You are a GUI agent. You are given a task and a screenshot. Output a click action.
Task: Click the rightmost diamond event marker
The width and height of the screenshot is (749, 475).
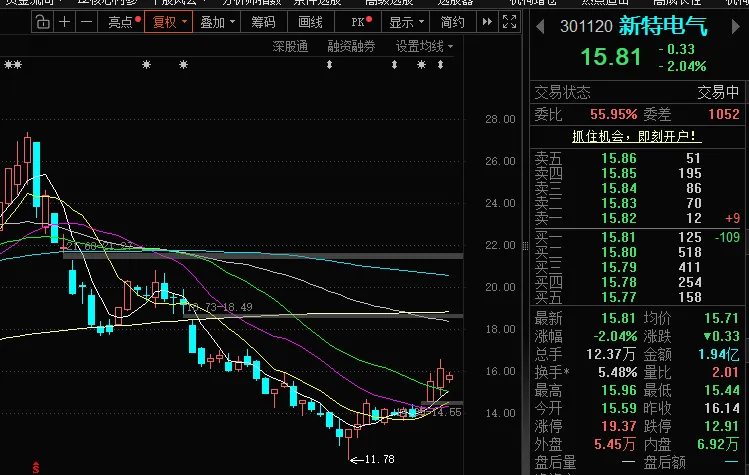(x=440, y=65)
